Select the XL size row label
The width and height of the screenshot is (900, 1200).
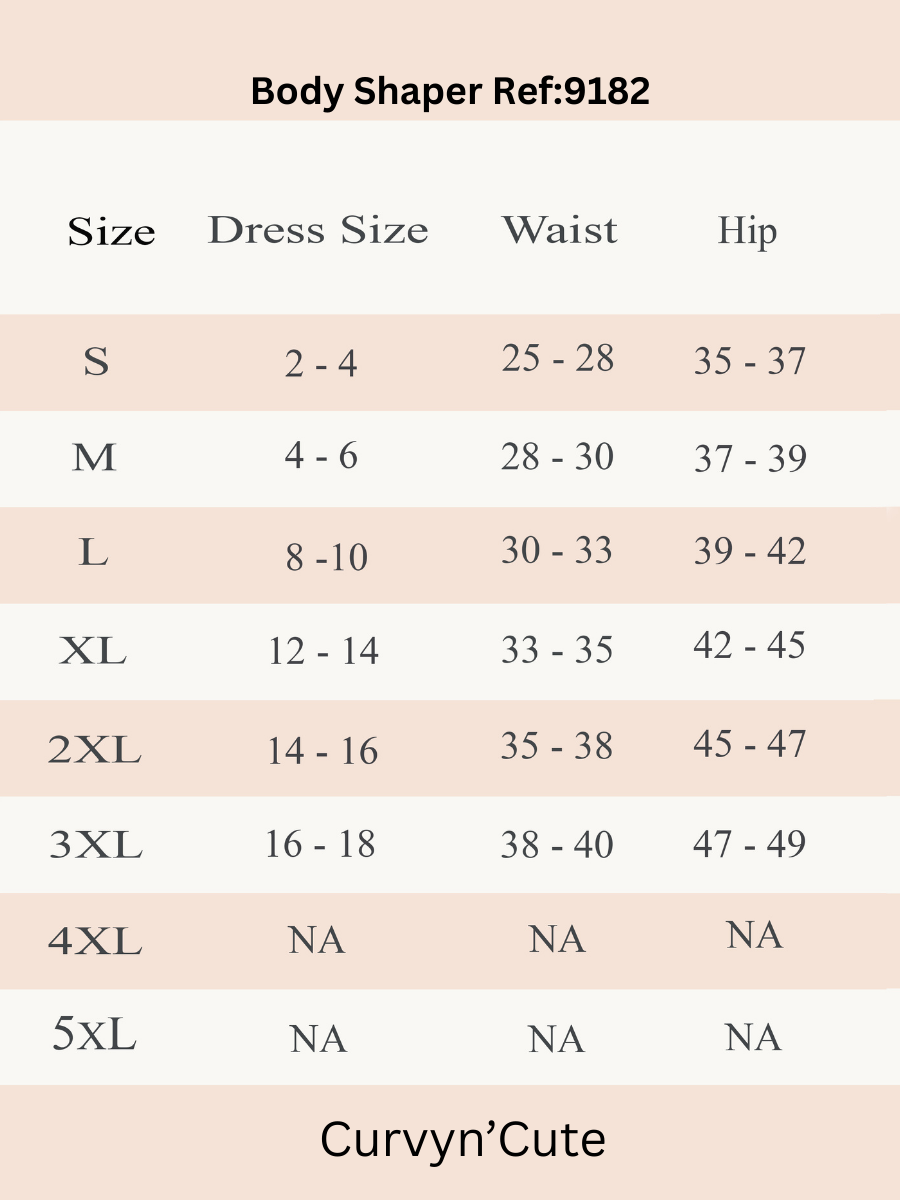(93, 652)
